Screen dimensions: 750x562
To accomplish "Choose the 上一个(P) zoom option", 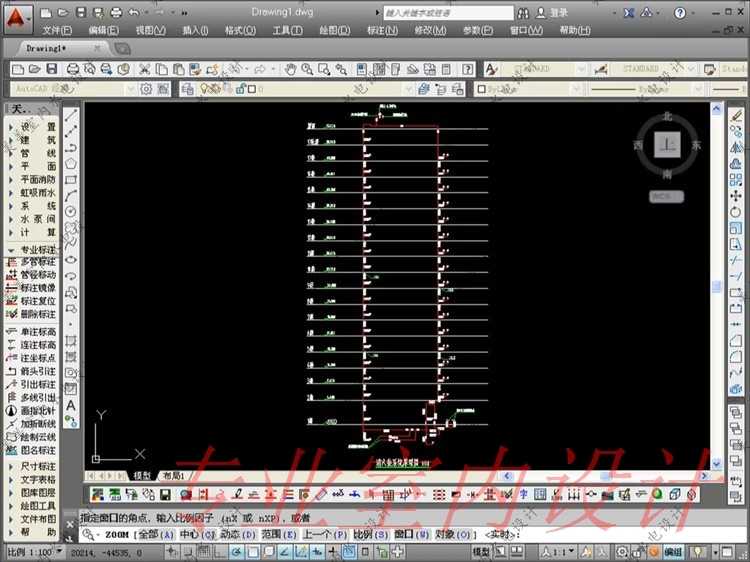I will [325, 534].
